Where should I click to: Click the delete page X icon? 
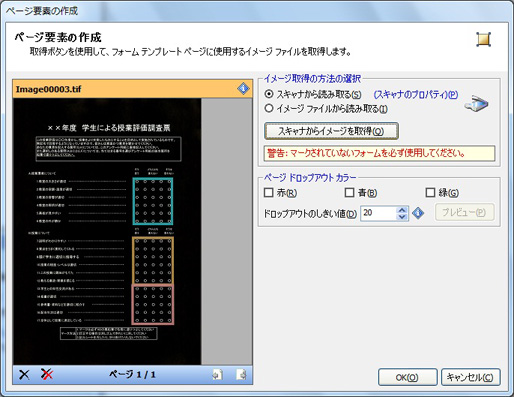(x=24, y=375)
